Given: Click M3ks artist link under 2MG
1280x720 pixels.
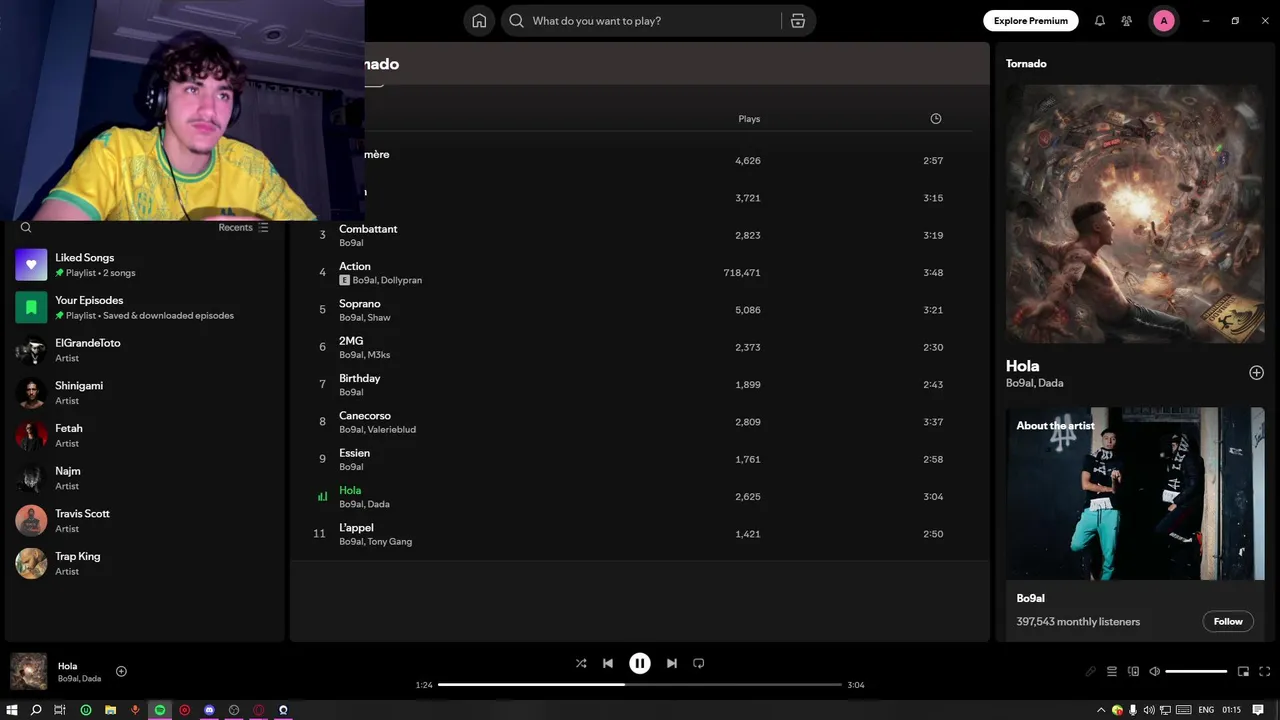Looking at the screenshot, I should point(379,355).
